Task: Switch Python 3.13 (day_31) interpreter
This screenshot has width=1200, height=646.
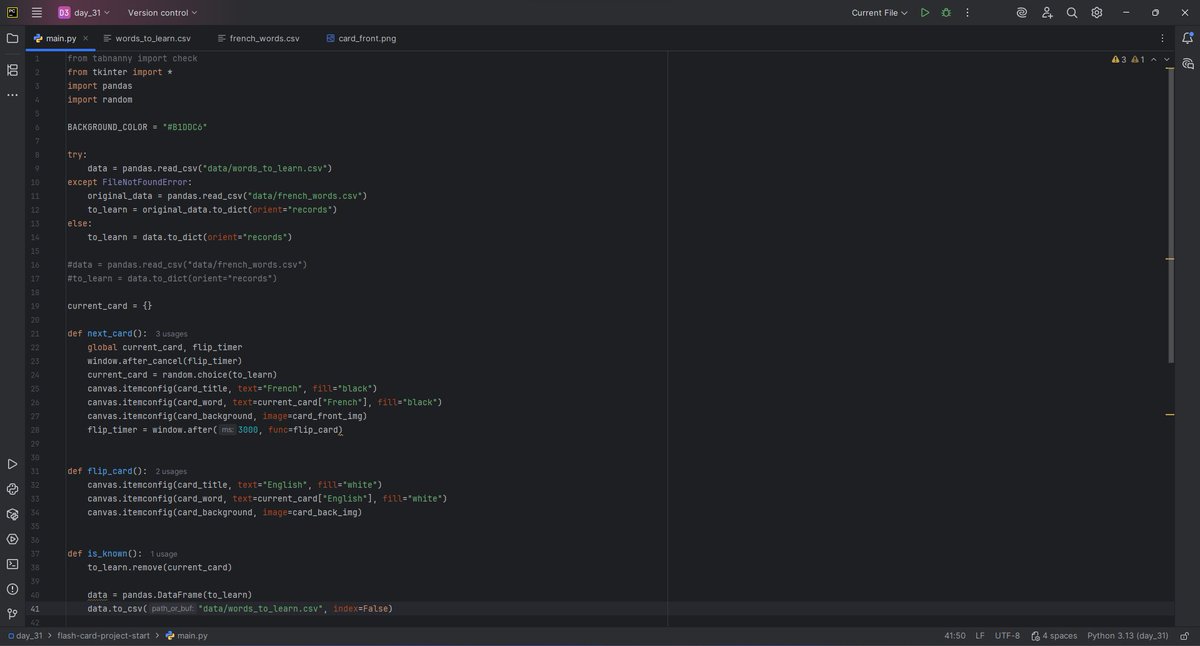Action: coord(1130,635)
